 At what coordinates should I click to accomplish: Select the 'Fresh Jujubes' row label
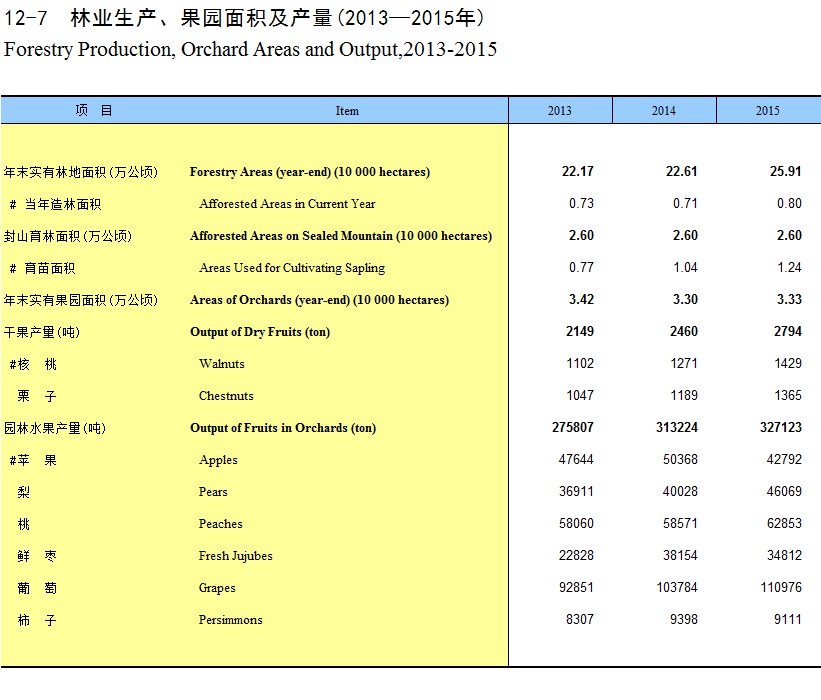click(236, 556)
